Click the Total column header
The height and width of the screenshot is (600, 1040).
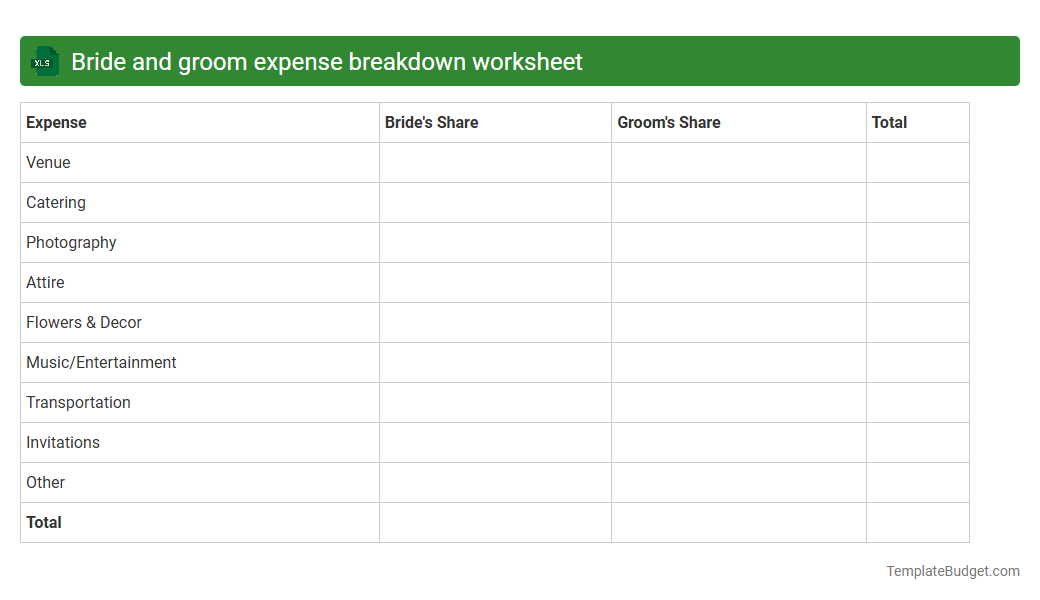tap(889, 122)
